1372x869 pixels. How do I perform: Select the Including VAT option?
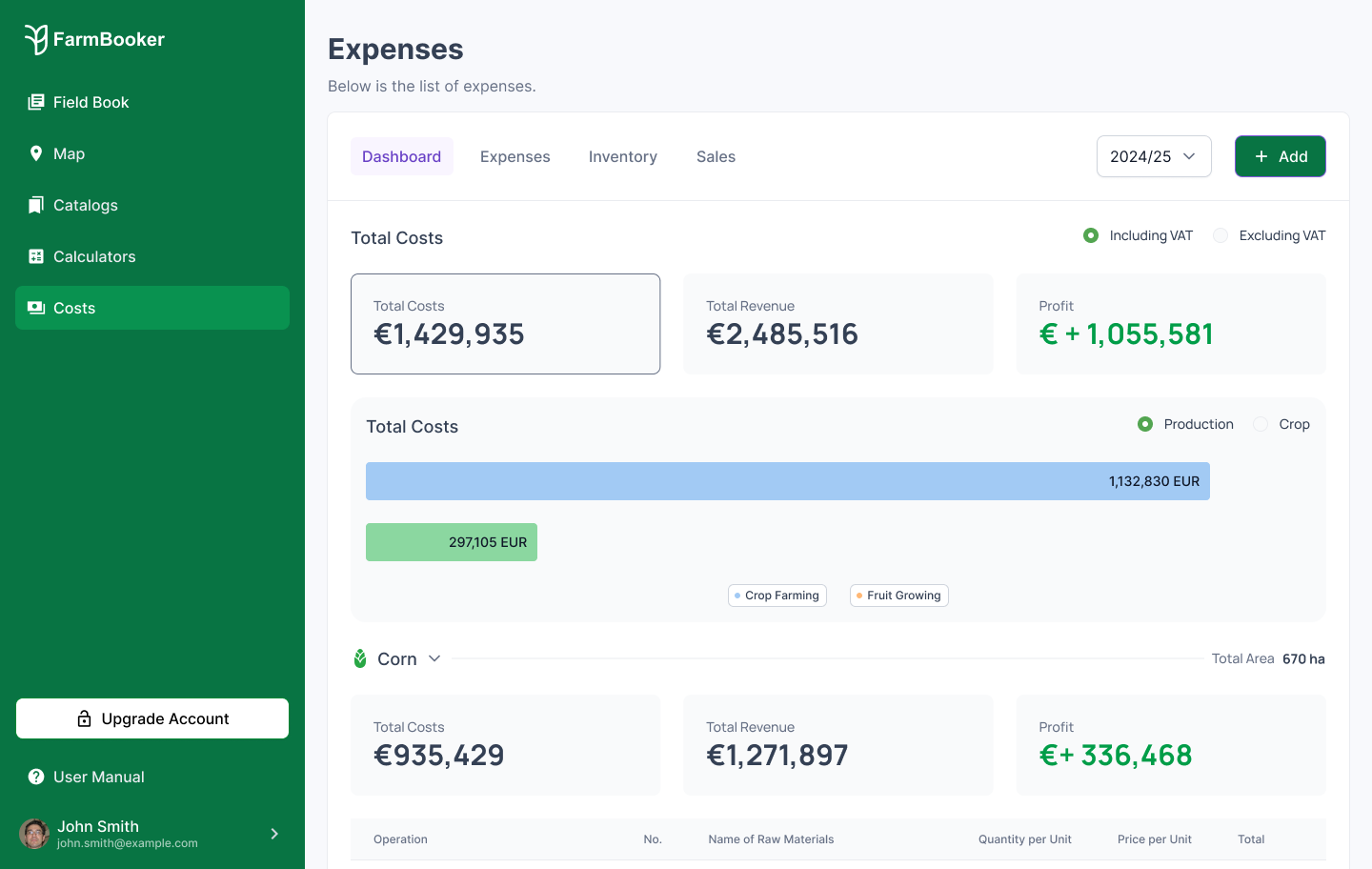click(x=1091, y=235)
